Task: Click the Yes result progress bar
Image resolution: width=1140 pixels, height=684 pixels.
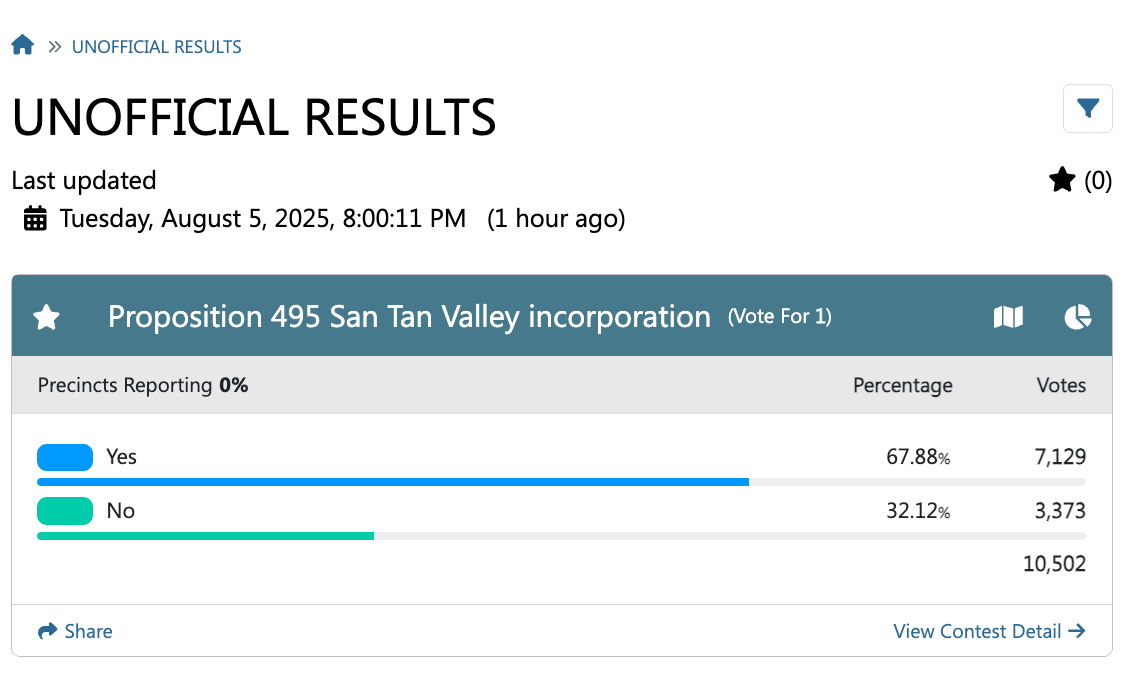Action: coord(560,482)
